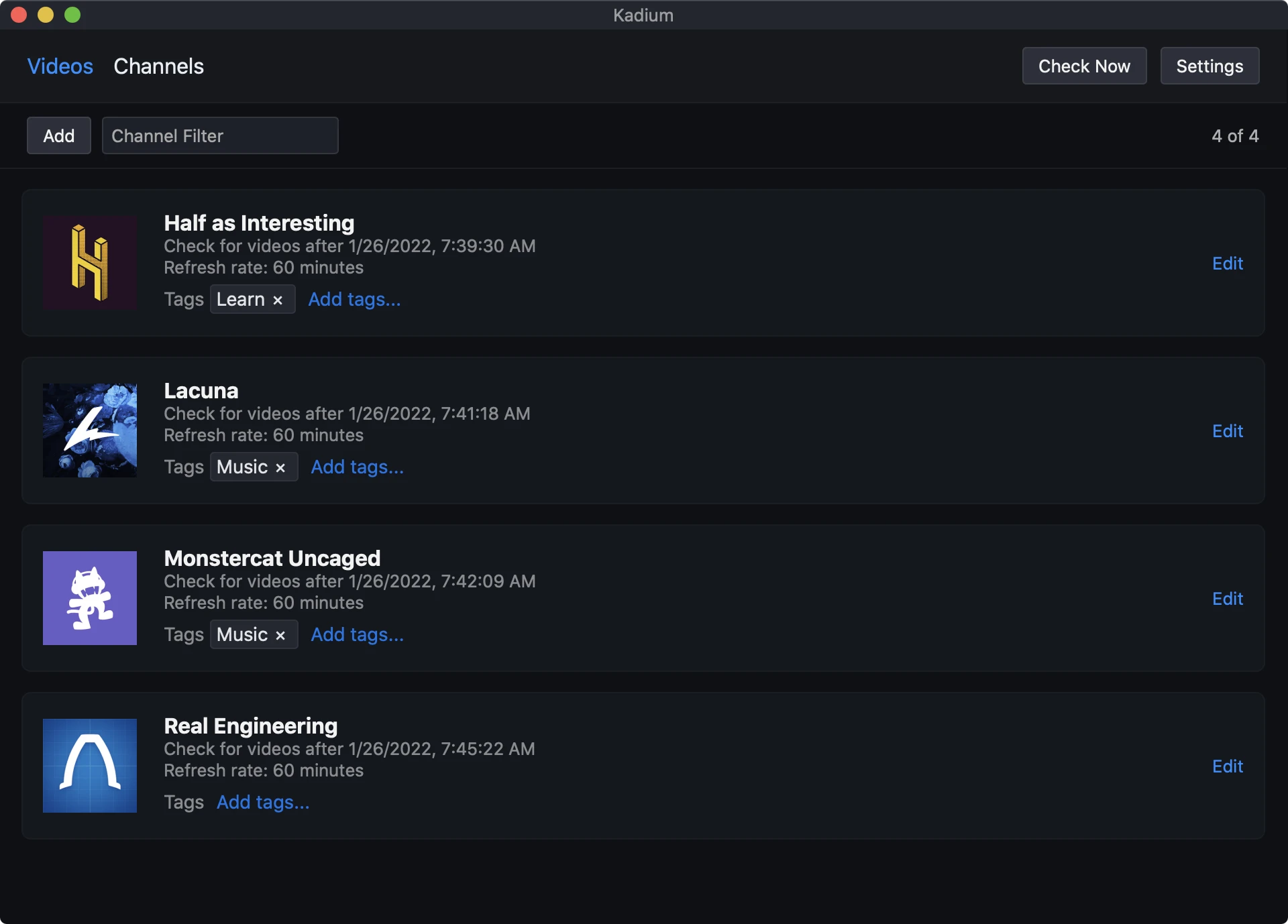Screen dimensions: 1288x924
Task: Add tags to Half as Interesting
Action: coord(354,300)
